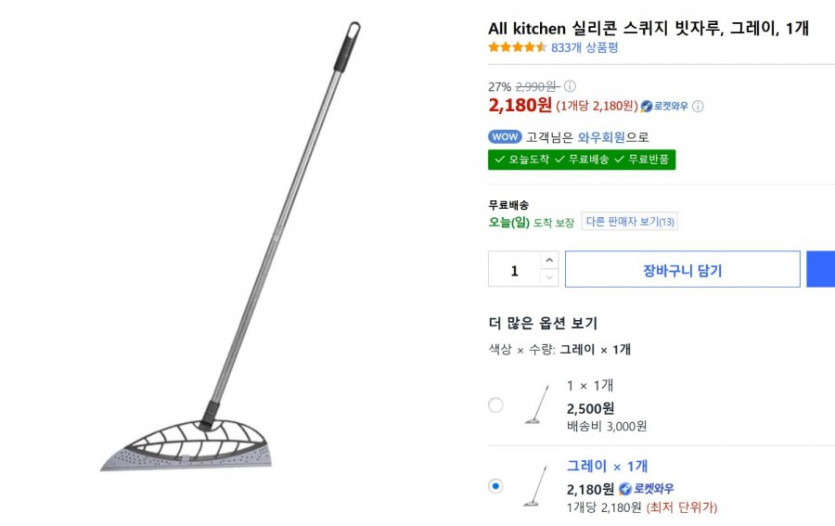Viewport: 835px width, 526px height.
Task: Click green 오늘도착 무료배송 무료반품 benefits banner
Action: tap(582, 159)
